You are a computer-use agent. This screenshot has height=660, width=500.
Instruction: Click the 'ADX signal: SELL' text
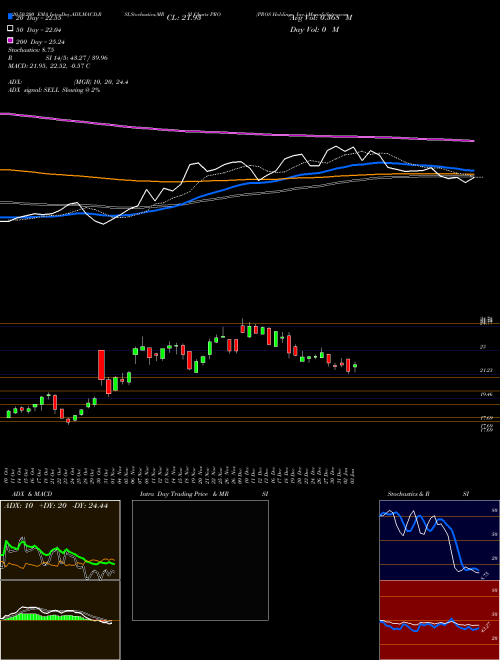click(34, 90)
